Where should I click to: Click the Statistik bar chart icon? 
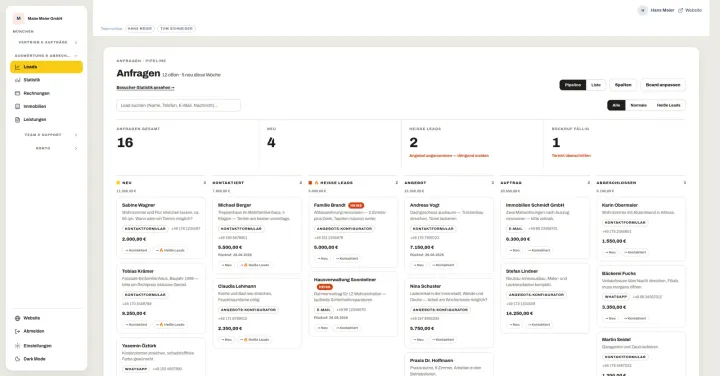[17, 80]
